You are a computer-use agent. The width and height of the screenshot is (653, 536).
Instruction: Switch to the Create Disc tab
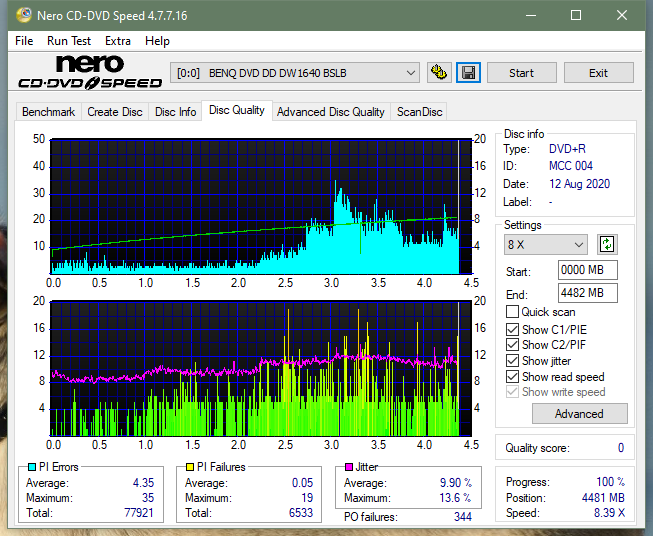pyautogui.click(x=115, y=112)
